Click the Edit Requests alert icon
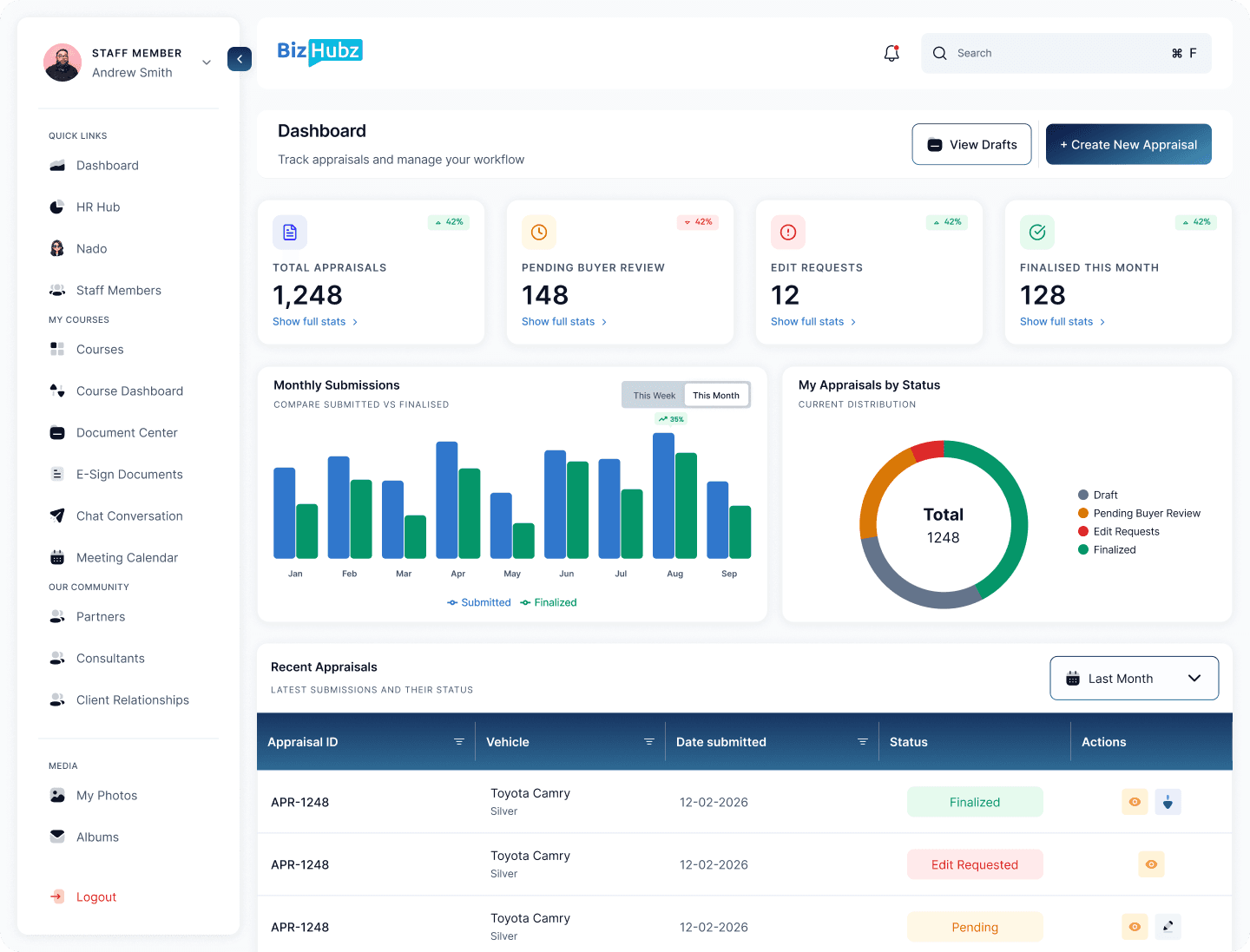 [x=788, y=233]
